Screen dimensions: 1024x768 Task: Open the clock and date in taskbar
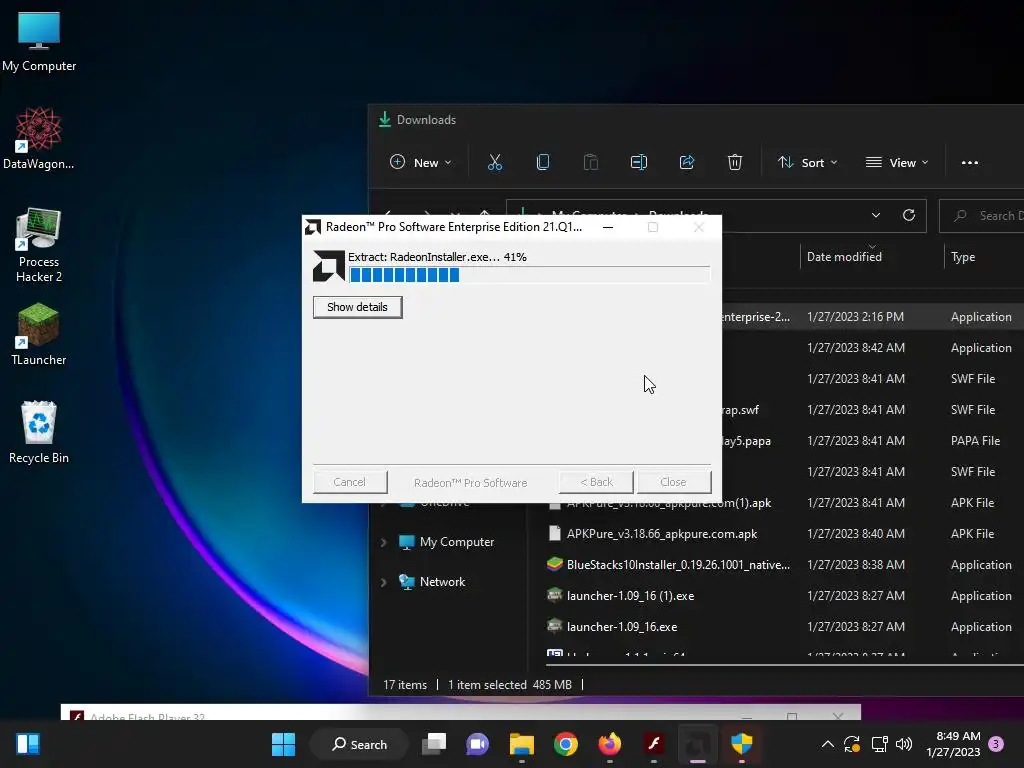click(x=953, y=744)
